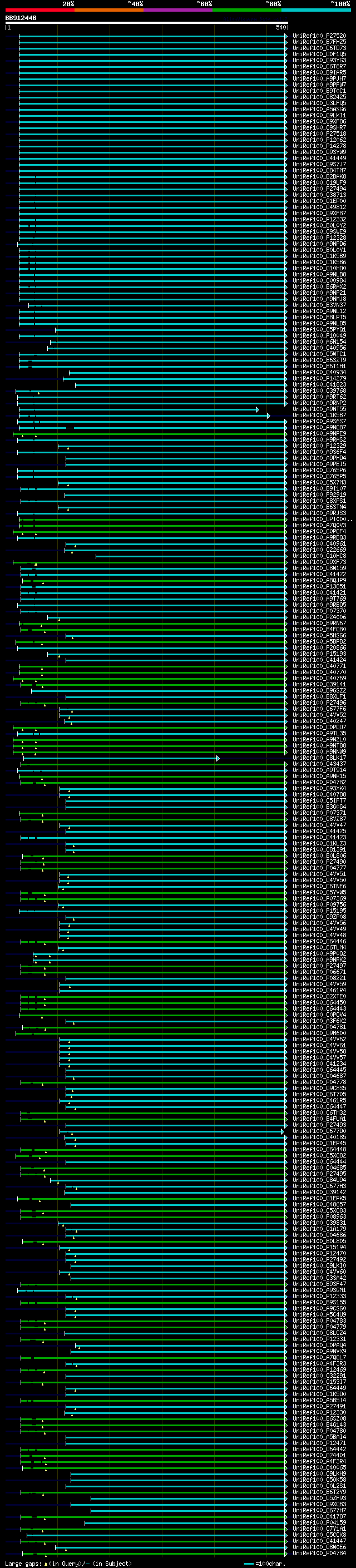Click label UniRef100_C5X7M3
Image resolution: width=356 pixels, height=1568 pixels.
pos(319,483)
